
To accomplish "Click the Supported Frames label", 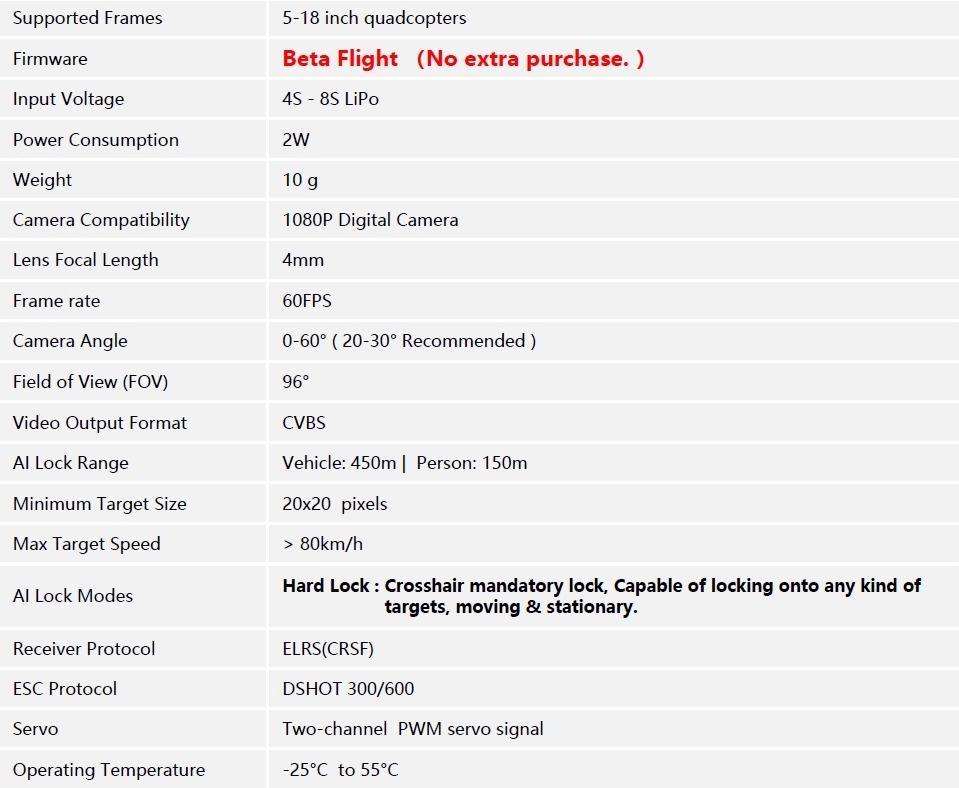I will pyautogui.click(x=87, y=18).
